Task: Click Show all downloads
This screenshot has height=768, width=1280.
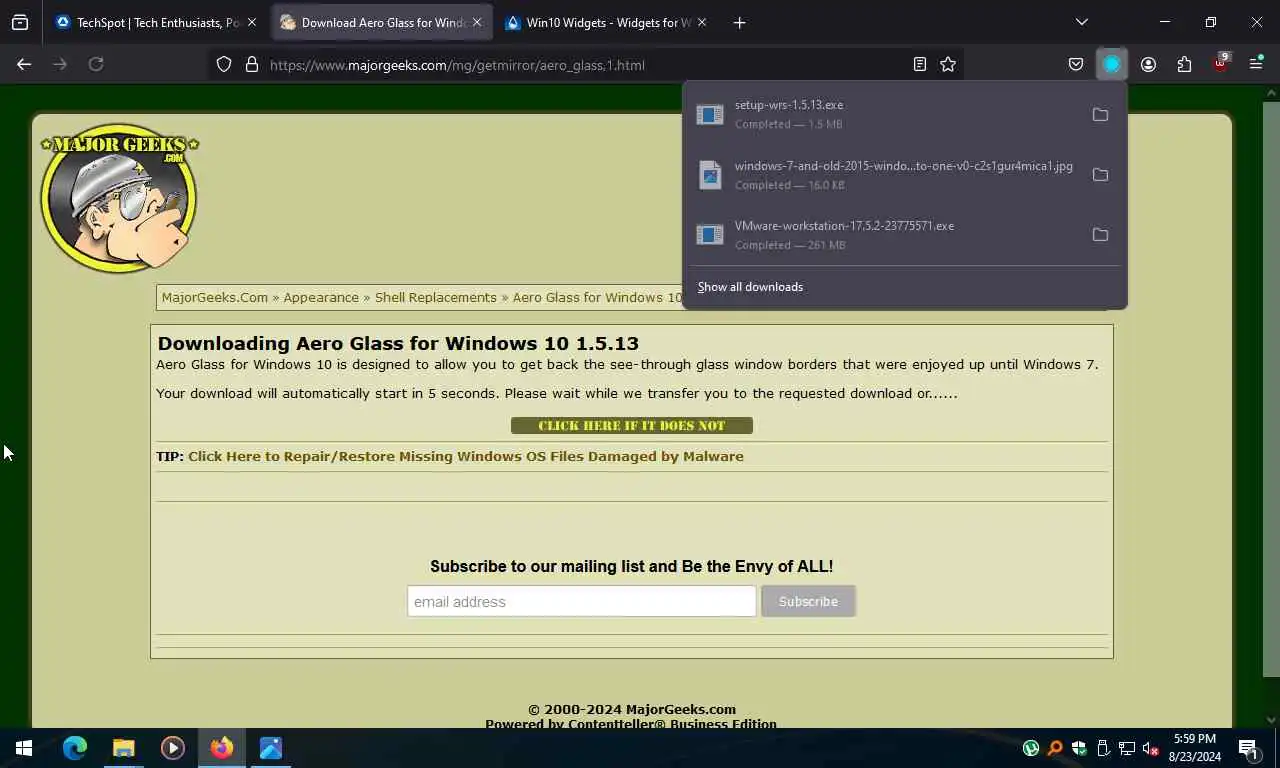Action: pos(750,287)
